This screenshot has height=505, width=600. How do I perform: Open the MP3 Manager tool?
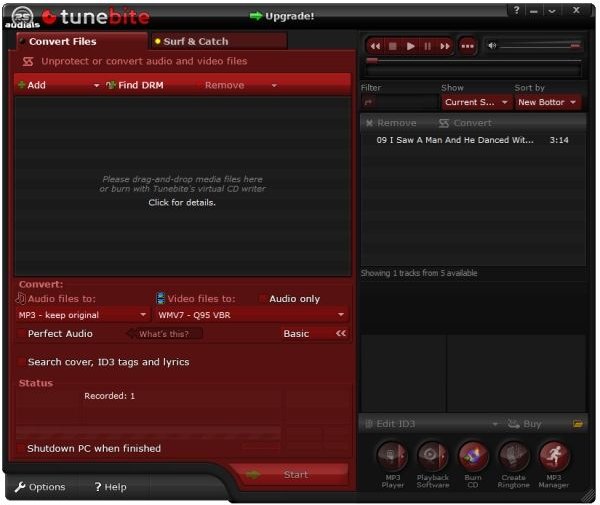[x=554, y=464]
